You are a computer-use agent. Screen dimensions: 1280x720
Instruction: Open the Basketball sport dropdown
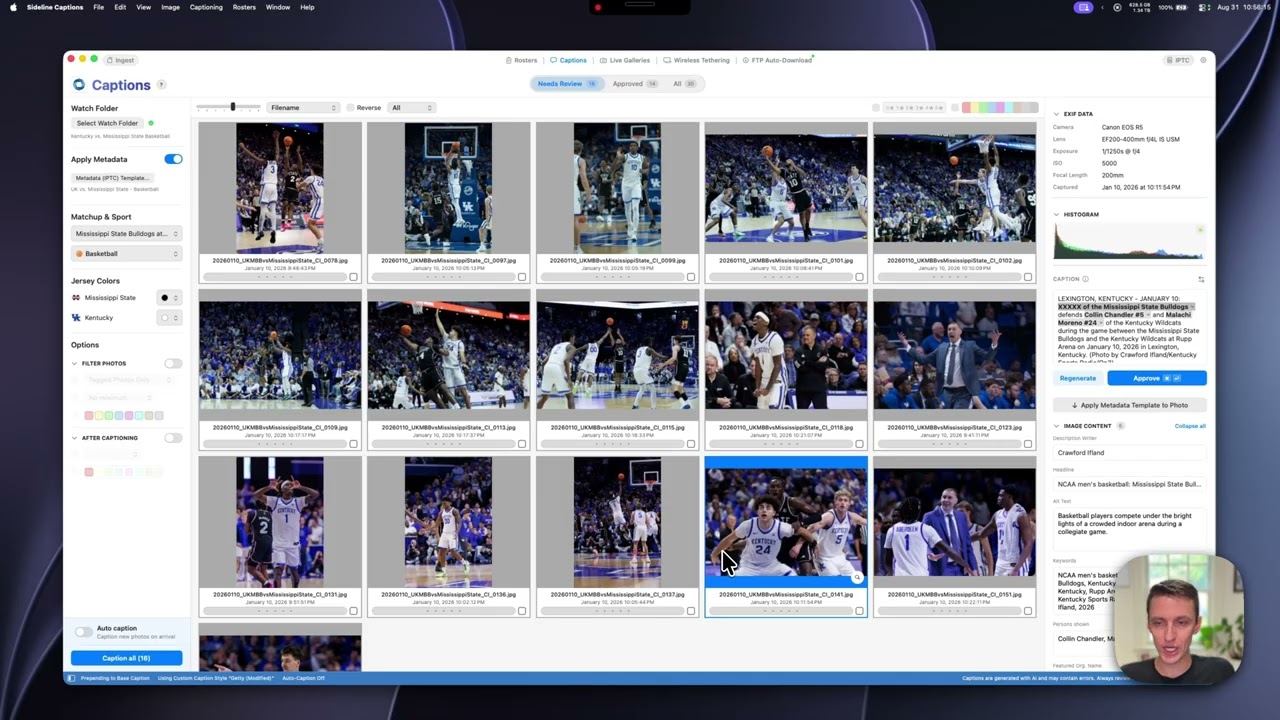126,254
